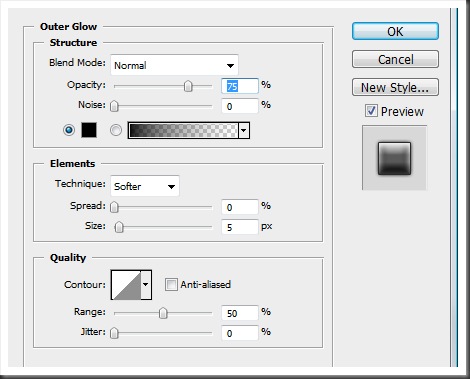This screenshot has width=470, height=379.
Task: Open the contour curve thumbnail editor
Action: tap(126, 285)
